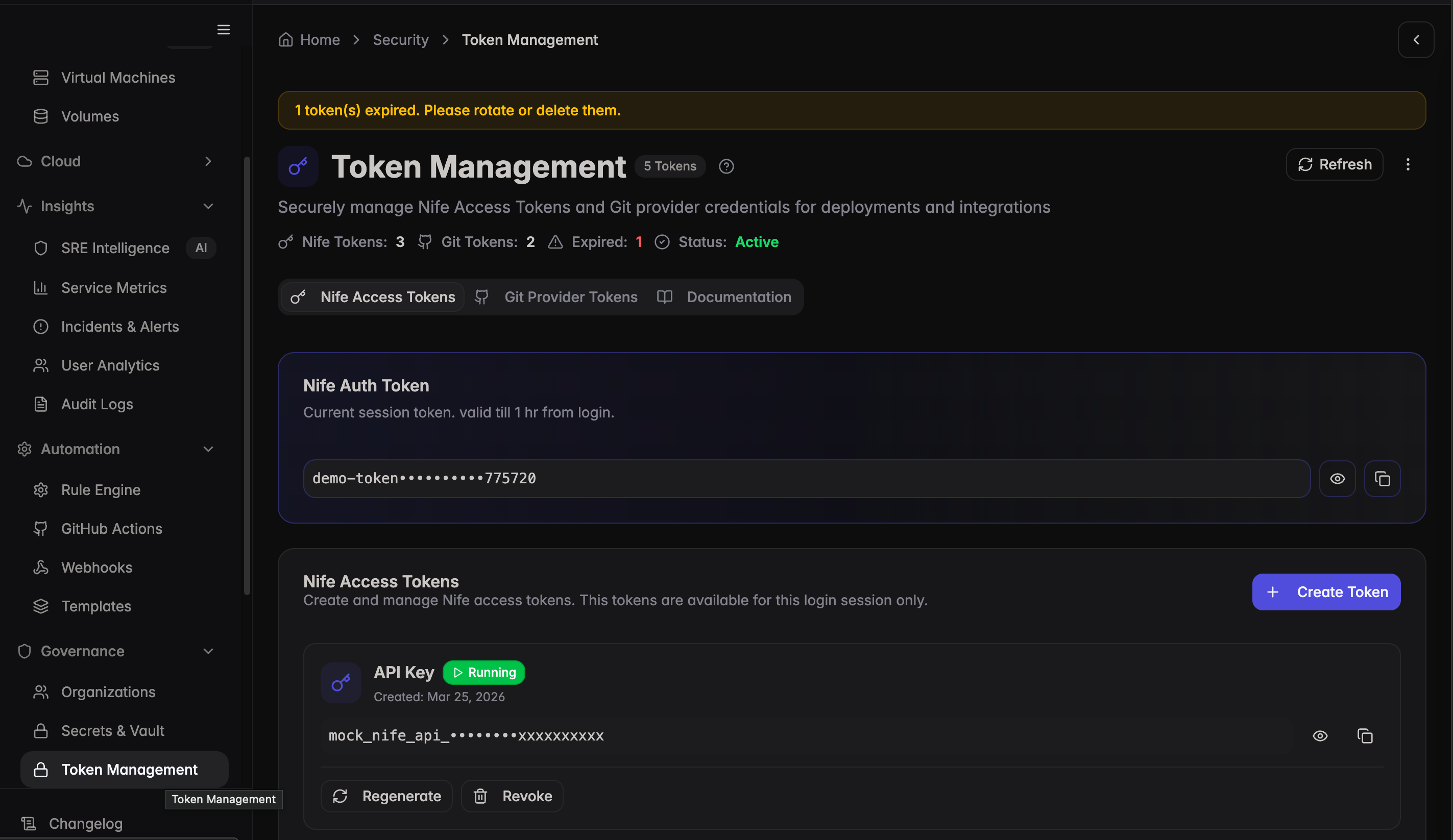
Task: Open Rule Engine
Action: (x=101, y=490)
